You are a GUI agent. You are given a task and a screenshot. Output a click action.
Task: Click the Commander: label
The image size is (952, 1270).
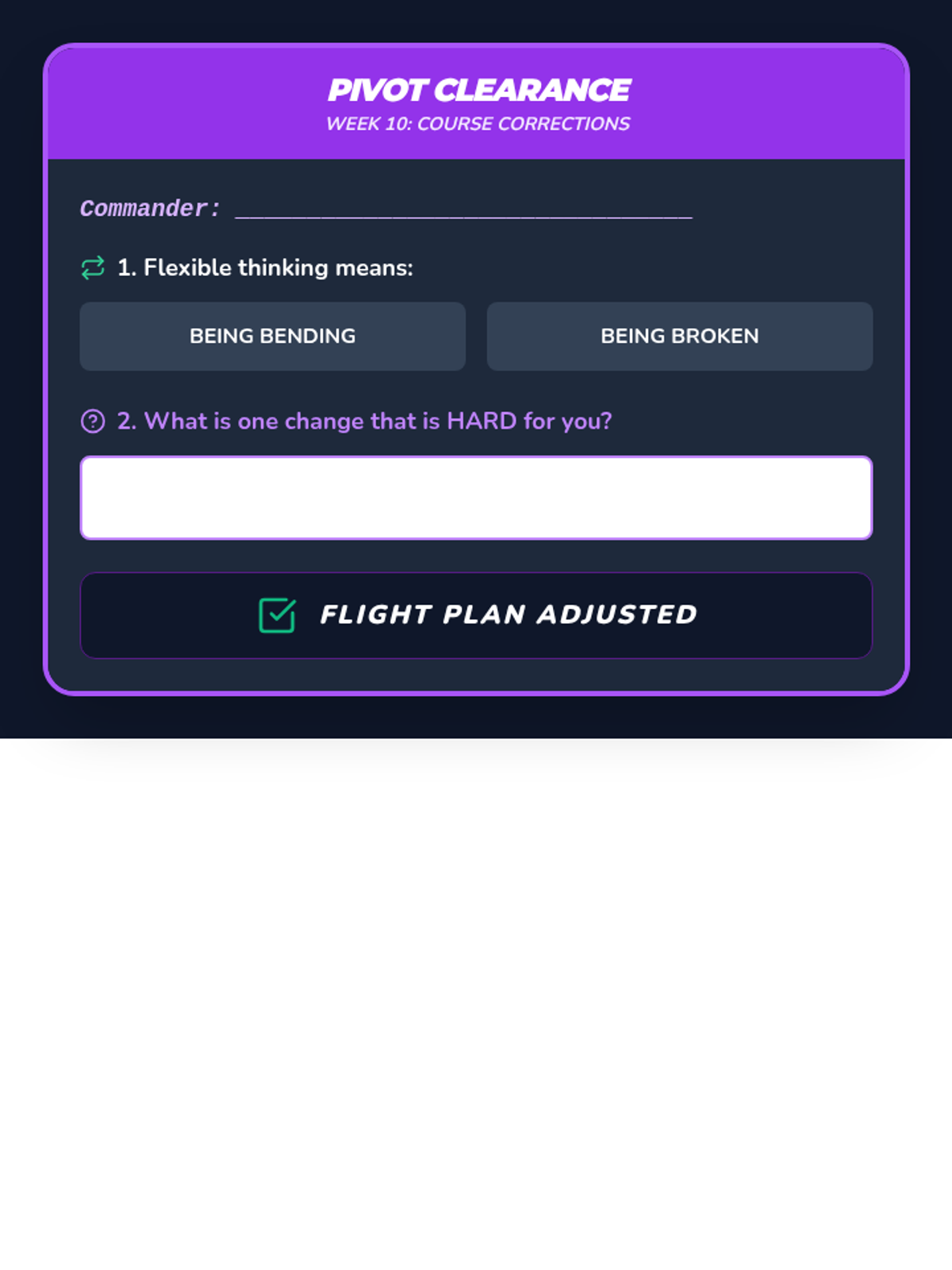[x=150, y=209]
